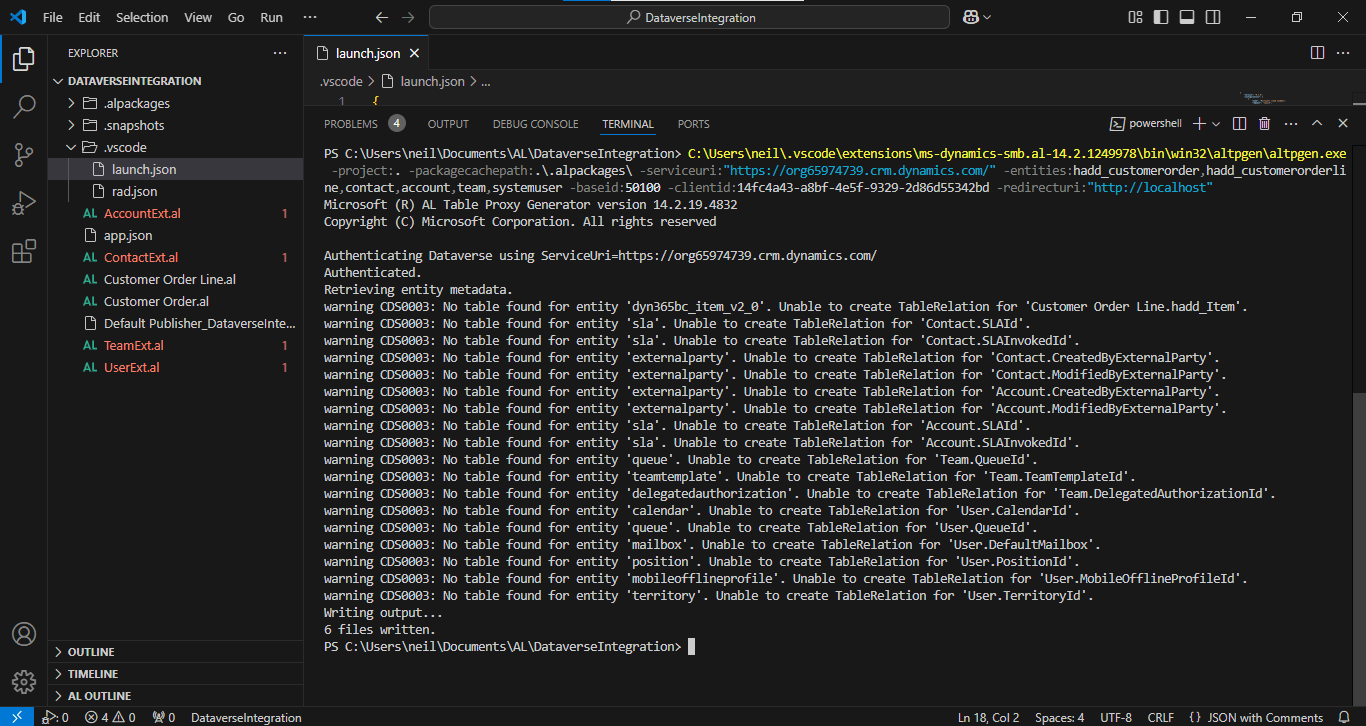Screen dimensions: 1366x726
Task: Split the terminal panel
Action: tap(1239, 124)
